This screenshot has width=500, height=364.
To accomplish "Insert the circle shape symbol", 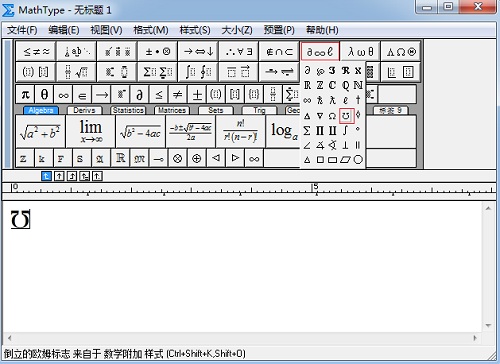I will click(358, 160).
